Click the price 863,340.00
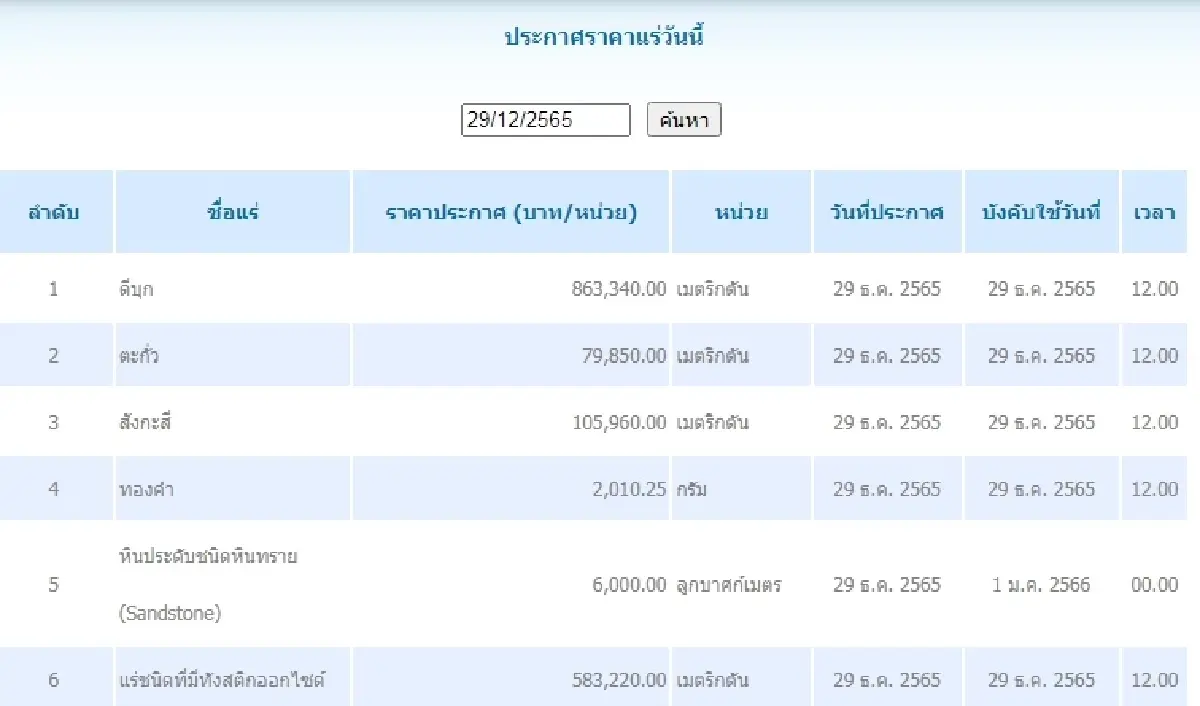This screenshot has width=1200, height=706. point(619,289)
